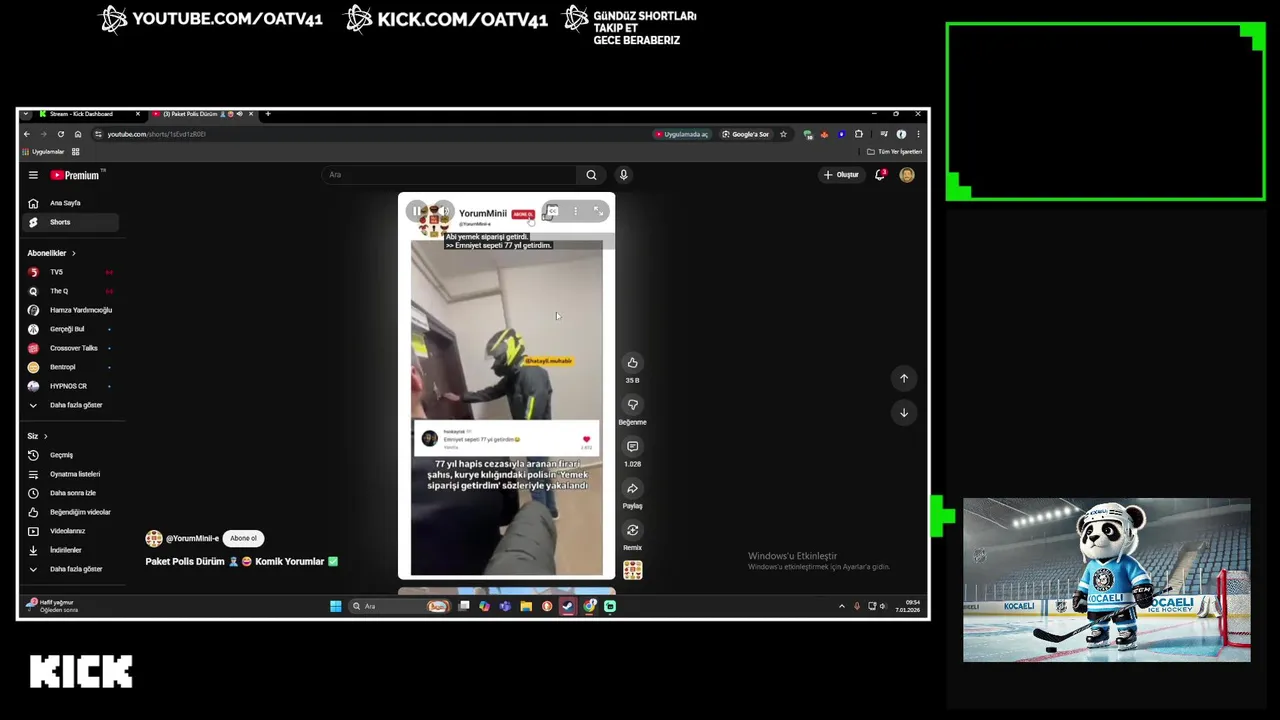
Task: Pause the Shorts video
Action: pos(417,211)
